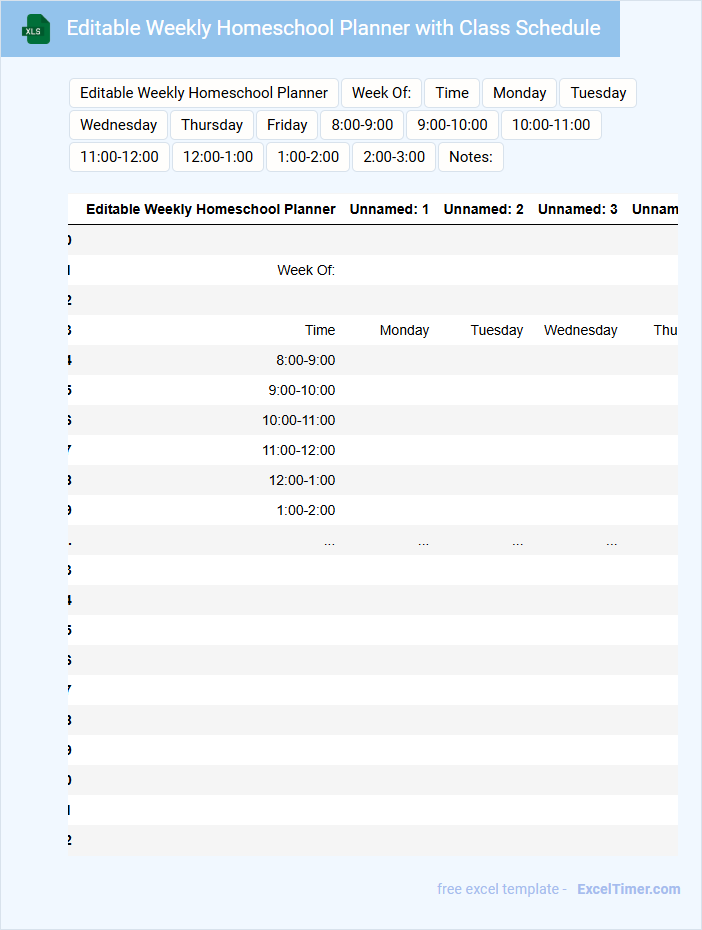The height and width of the screenshot is (930, 702).
Task: Select the 'Tuesday' tag
Action: point(598,93)
